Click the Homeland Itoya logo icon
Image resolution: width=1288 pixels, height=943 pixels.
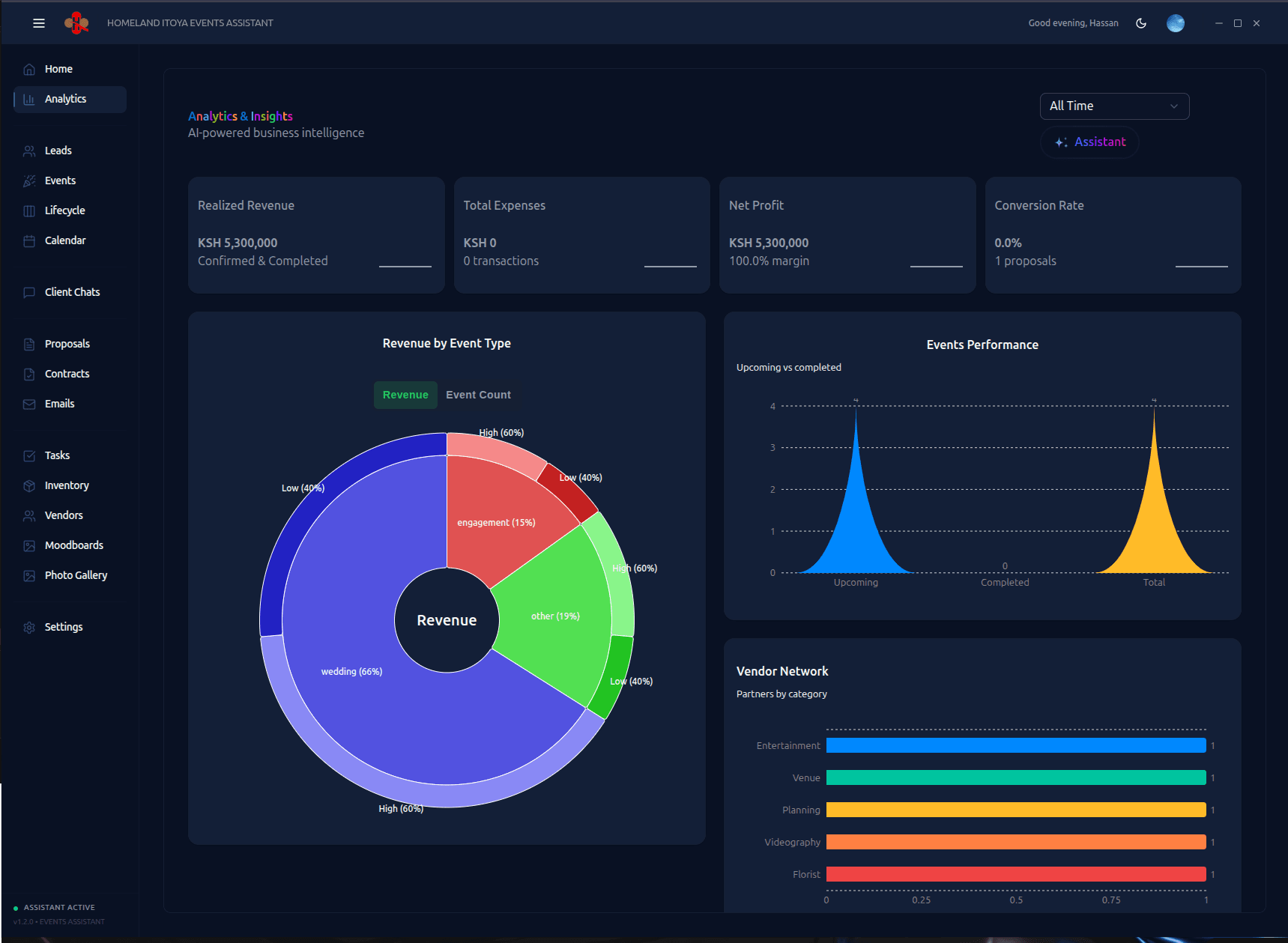coord(76,23)
